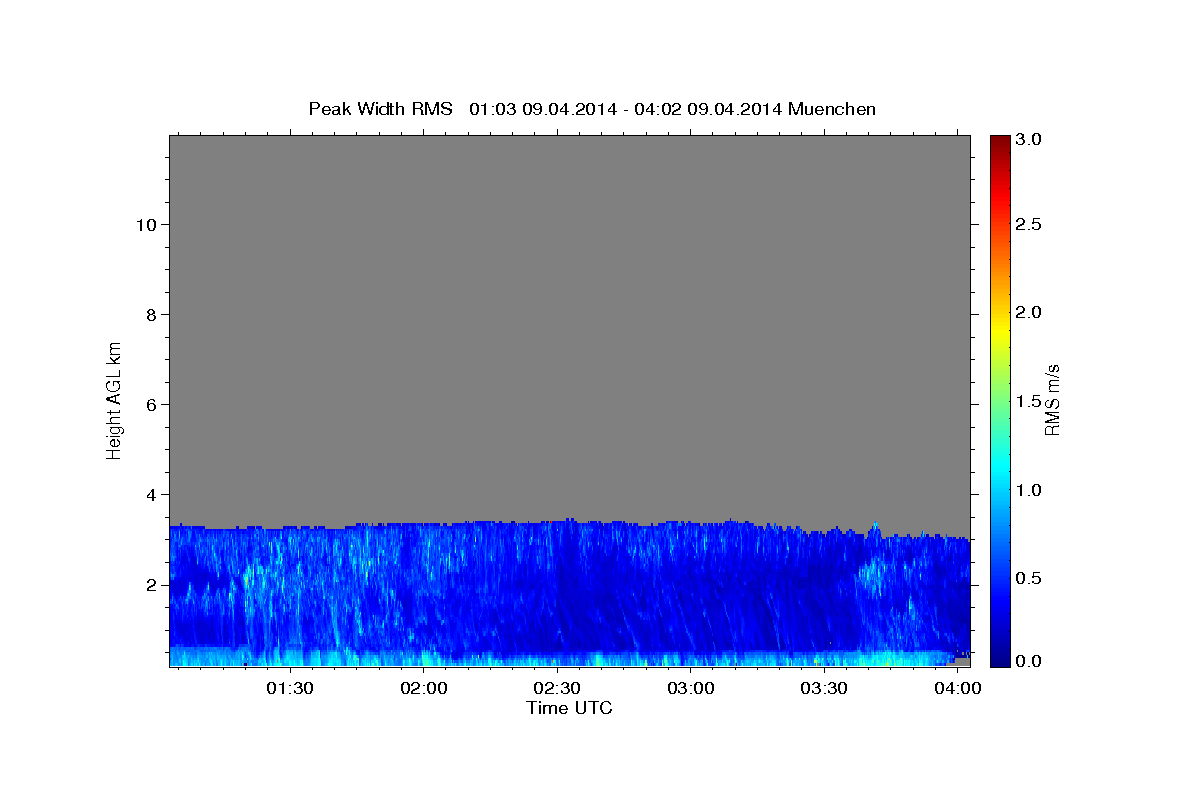Click the 'RMS m/s' colorbar label
The image size is (1200, 800).
click(x=1052, y=400)
